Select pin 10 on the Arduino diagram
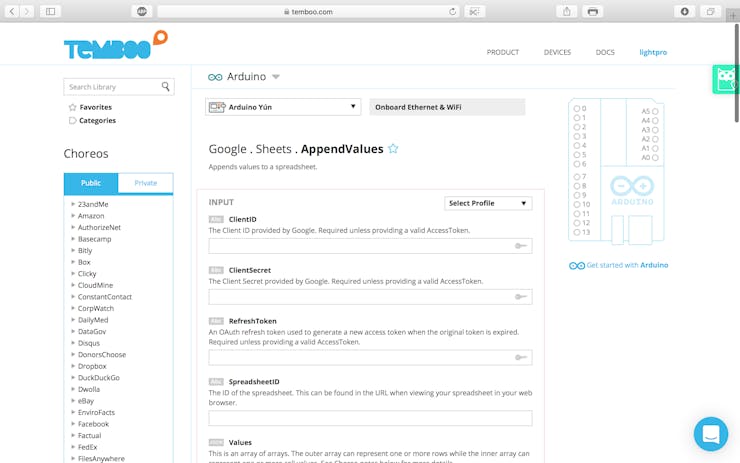The image size is (740, 463). point(577,204)
